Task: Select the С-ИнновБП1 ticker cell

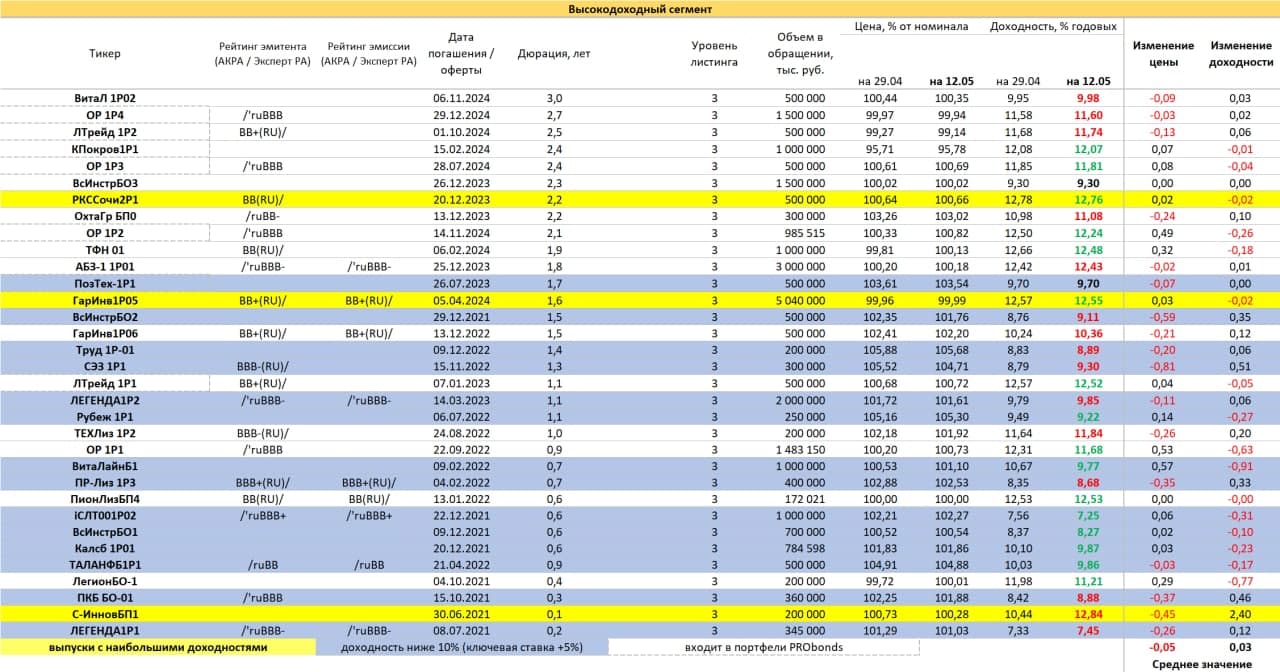Action: (x=105, y=614)
